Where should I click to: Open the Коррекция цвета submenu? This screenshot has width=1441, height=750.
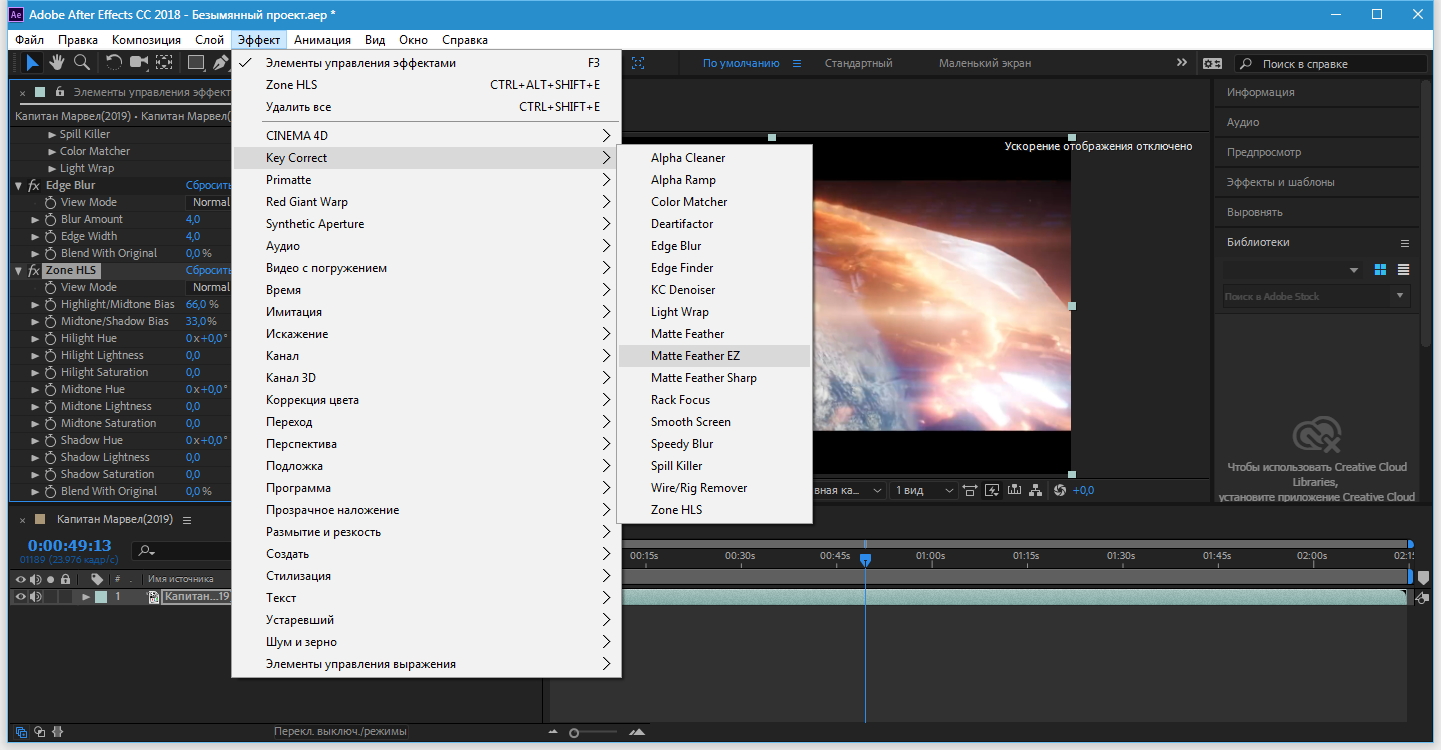coord(426,400)
